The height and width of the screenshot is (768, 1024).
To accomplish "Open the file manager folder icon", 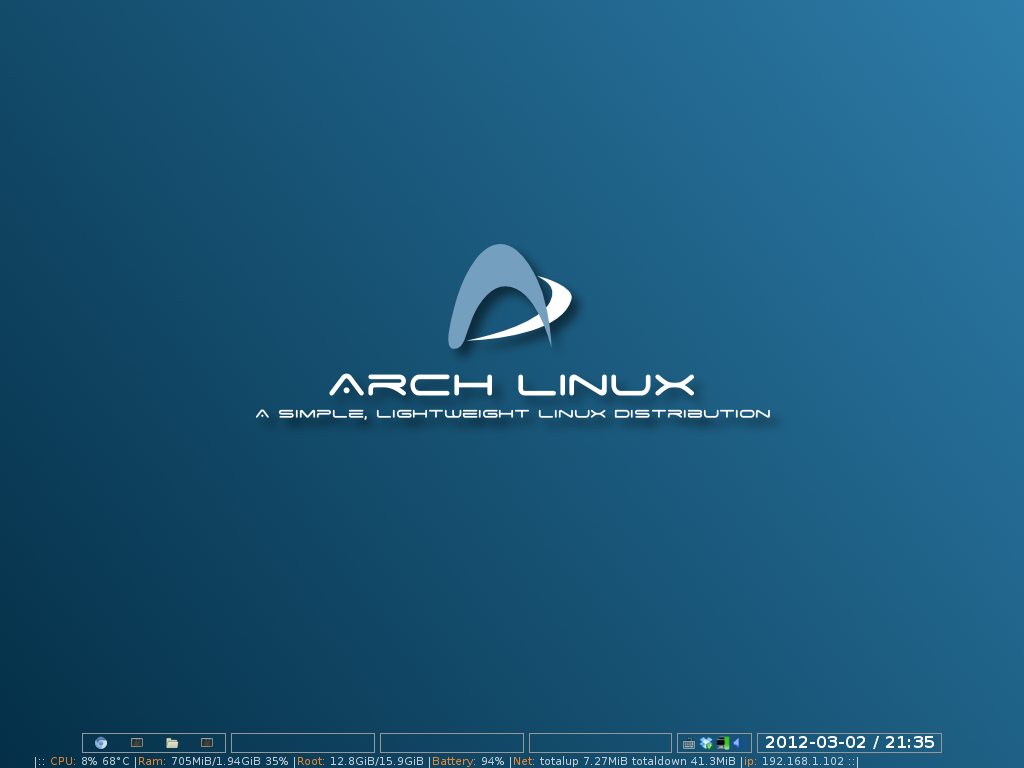I will (x=172, y=743).
